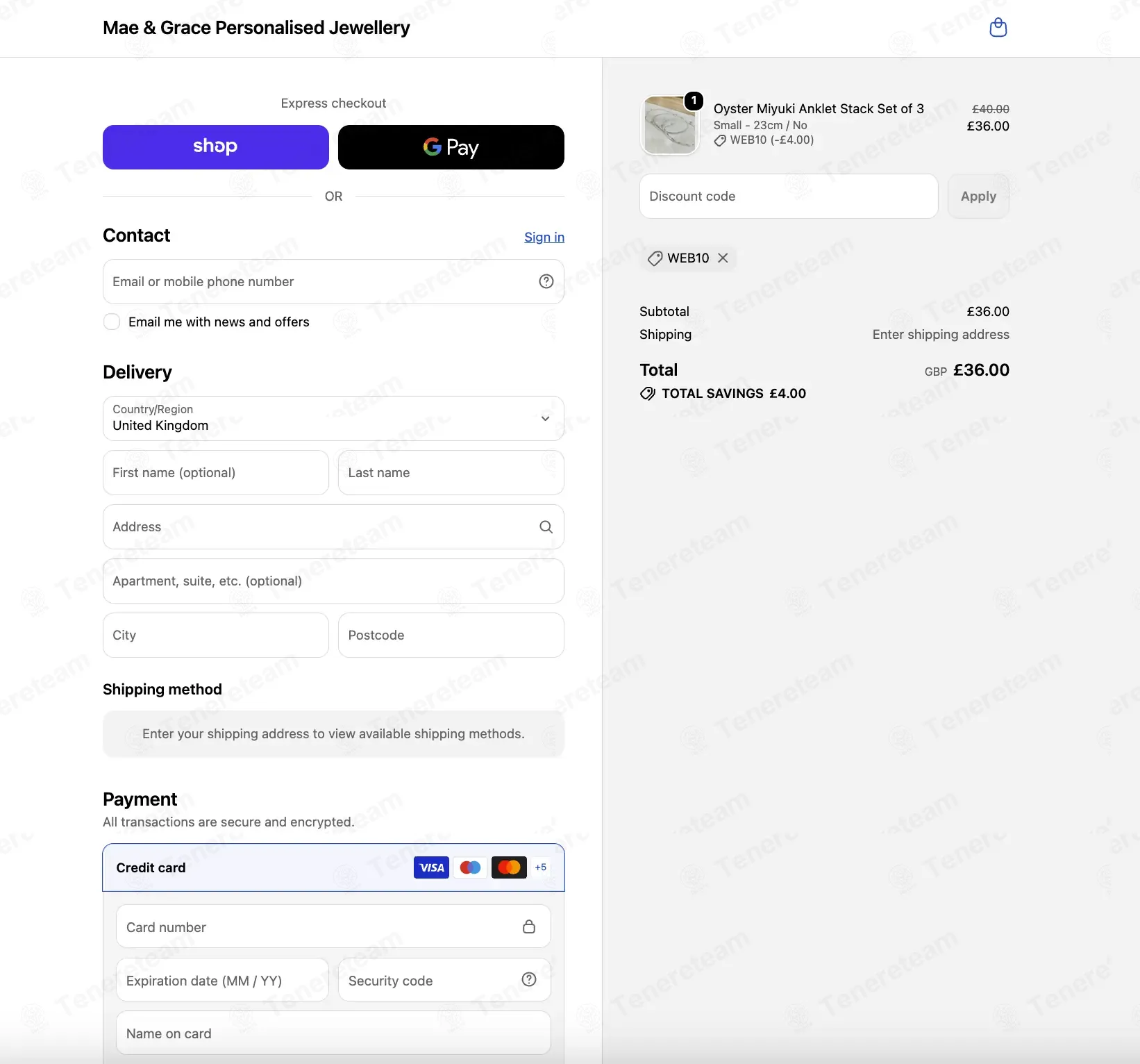The height and width of the screenshot is (1064, 1140).
Task: Focus the Address field
Action: [333, 527]
